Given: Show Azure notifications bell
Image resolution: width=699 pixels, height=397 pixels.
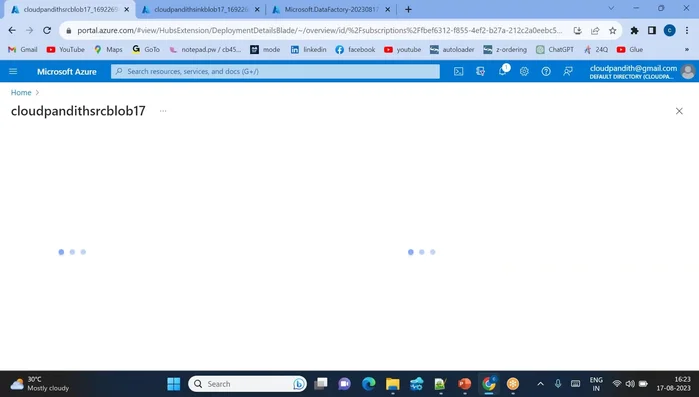Looking at the screenshot, I should [x=502, y=71].
